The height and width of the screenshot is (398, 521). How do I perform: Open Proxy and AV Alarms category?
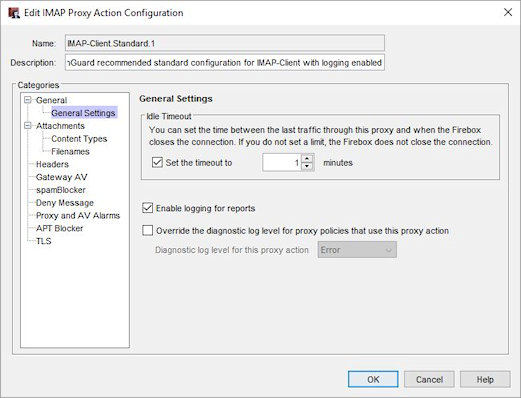[78, 215]
